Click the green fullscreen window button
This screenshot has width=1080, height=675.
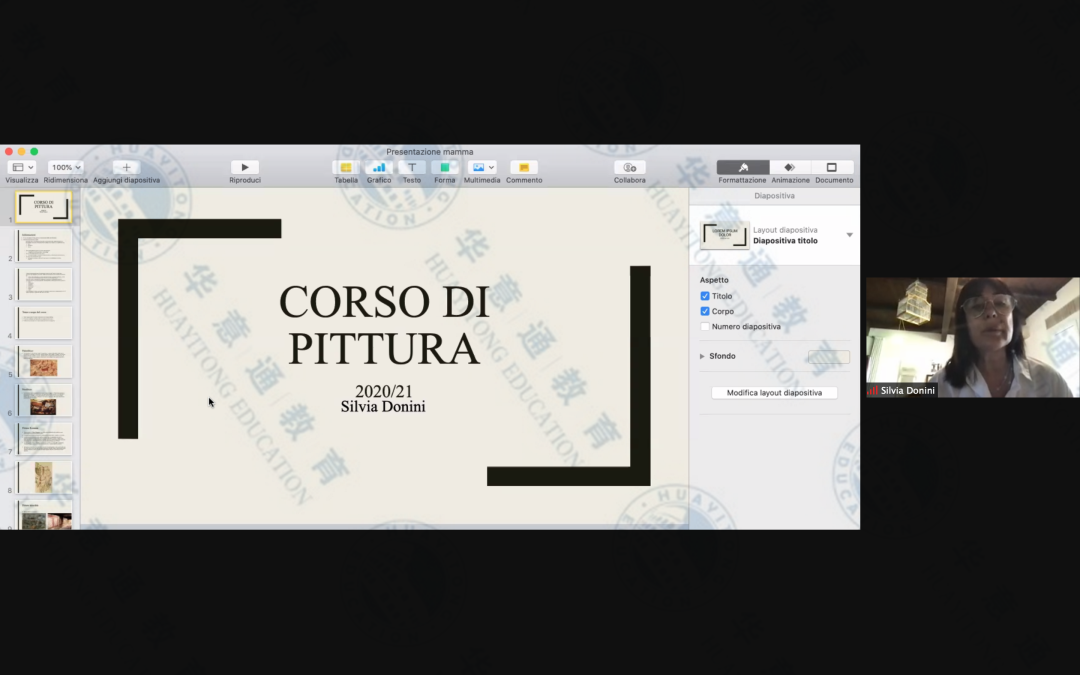tap(34, 152)
